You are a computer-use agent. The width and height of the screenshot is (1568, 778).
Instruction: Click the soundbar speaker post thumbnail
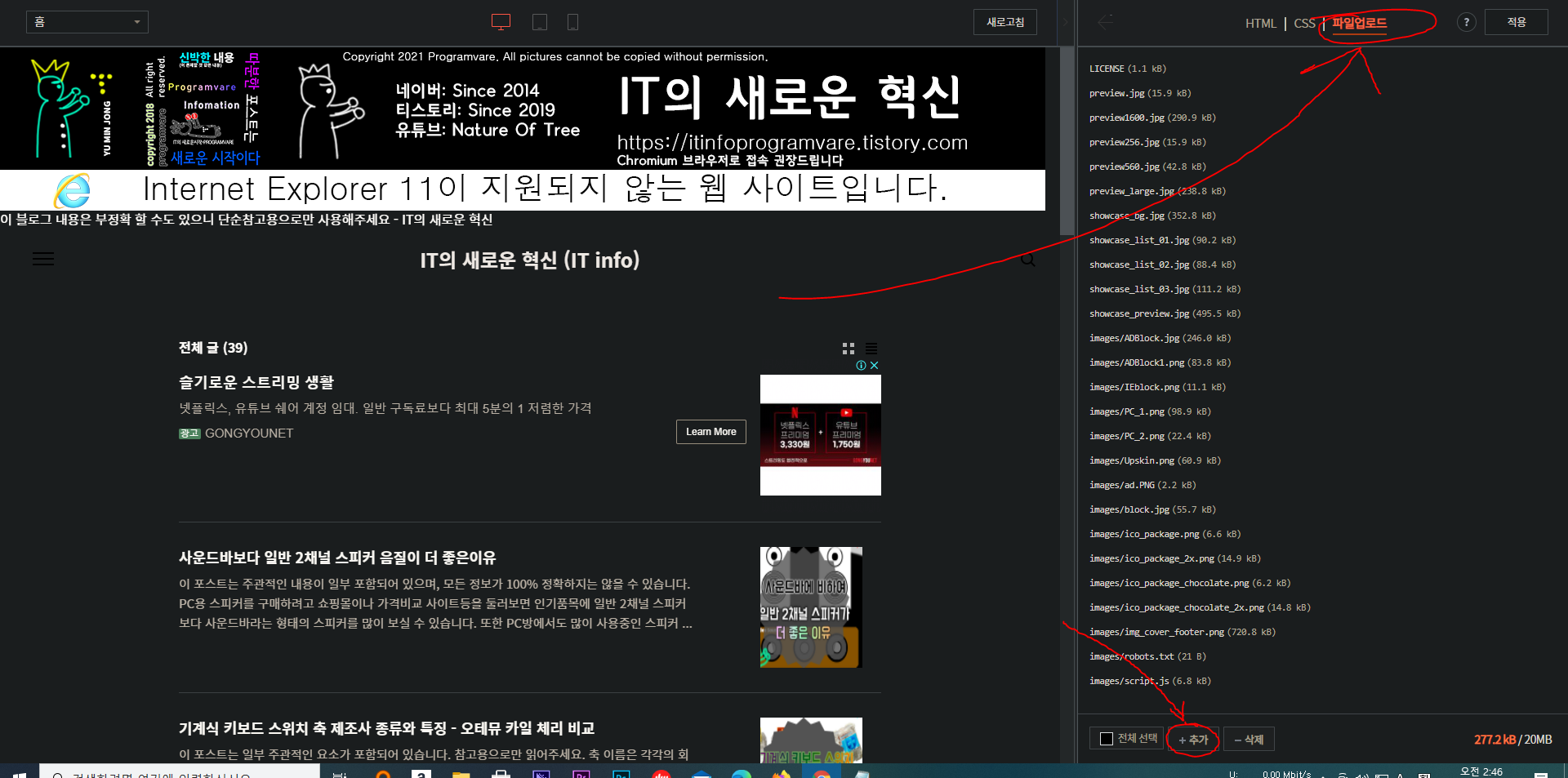click(811, 607)
